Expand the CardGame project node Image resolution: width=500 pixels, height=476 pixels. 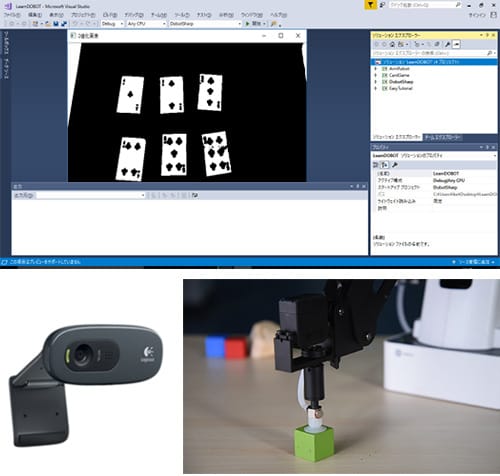click(376, 75)
